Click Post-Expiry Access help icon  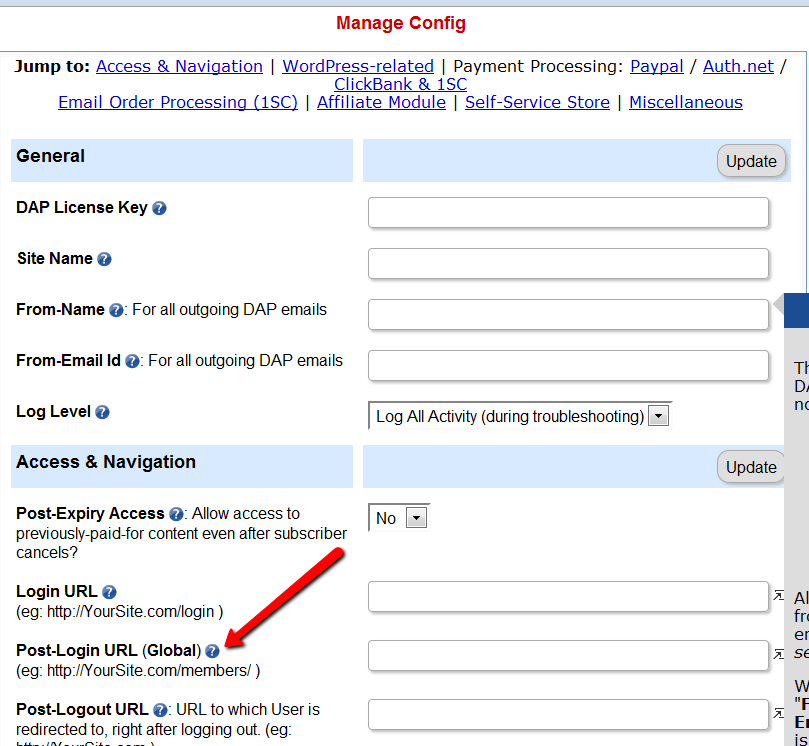[176, 514]
